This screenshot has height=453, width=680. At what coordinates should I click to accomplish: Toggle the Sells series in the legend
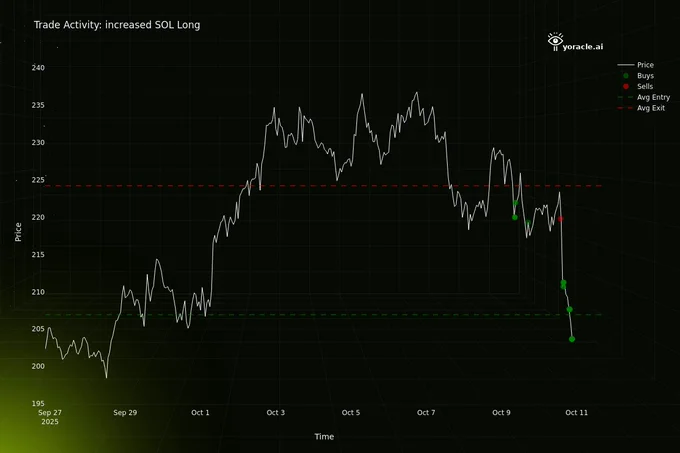click(x=635, y=86)
